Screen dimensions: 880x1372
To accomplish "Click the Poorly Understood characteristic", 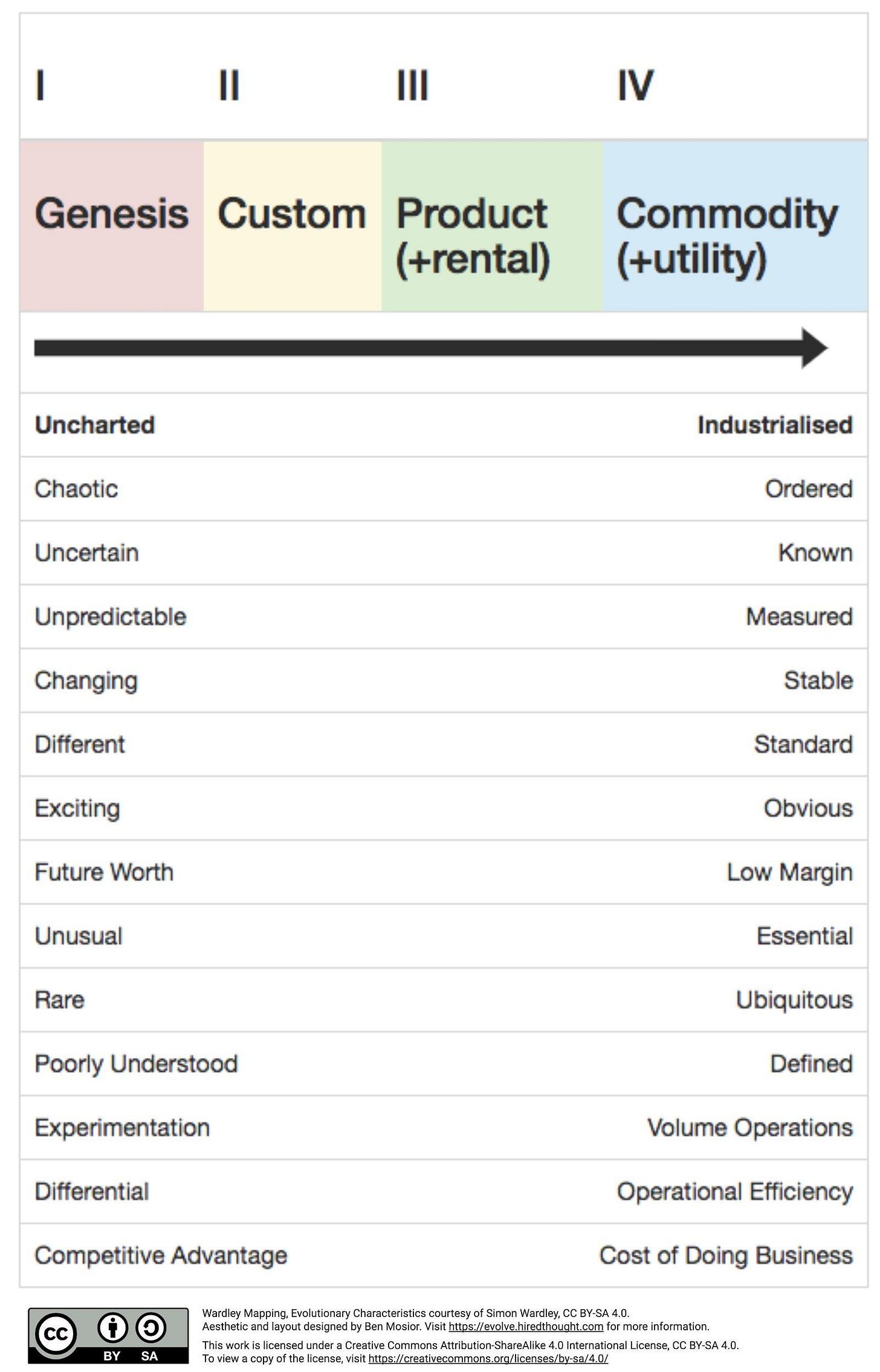I will pos(136,1064).
